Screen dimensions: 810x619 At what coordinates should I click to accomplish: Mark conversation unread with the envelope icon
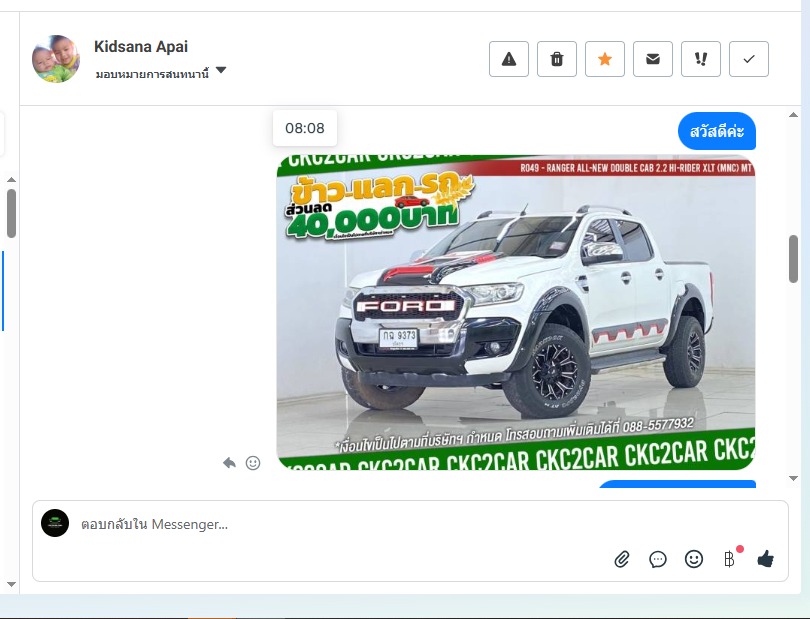(653, 59)
